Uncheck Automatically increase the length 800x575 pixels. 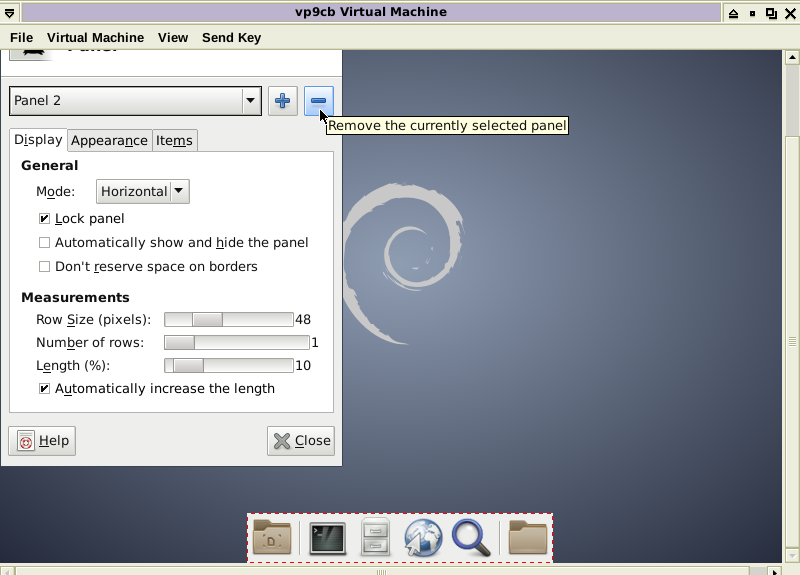(x=44, y=389)
